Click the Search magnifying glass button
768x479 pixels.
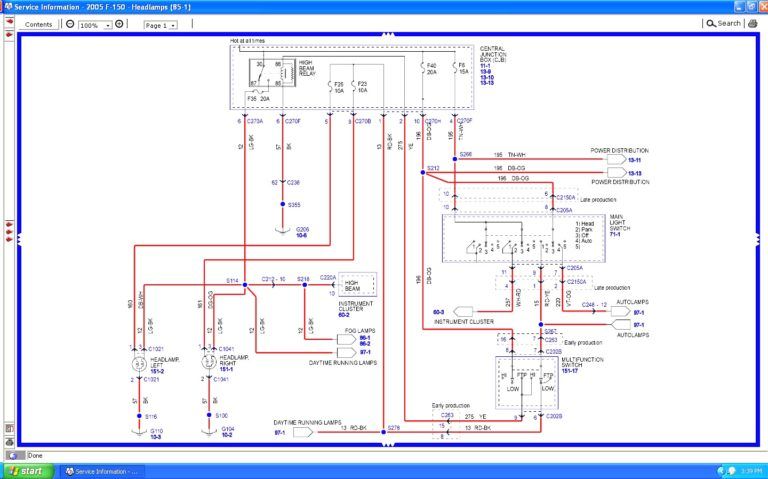(x=723, y=24)
